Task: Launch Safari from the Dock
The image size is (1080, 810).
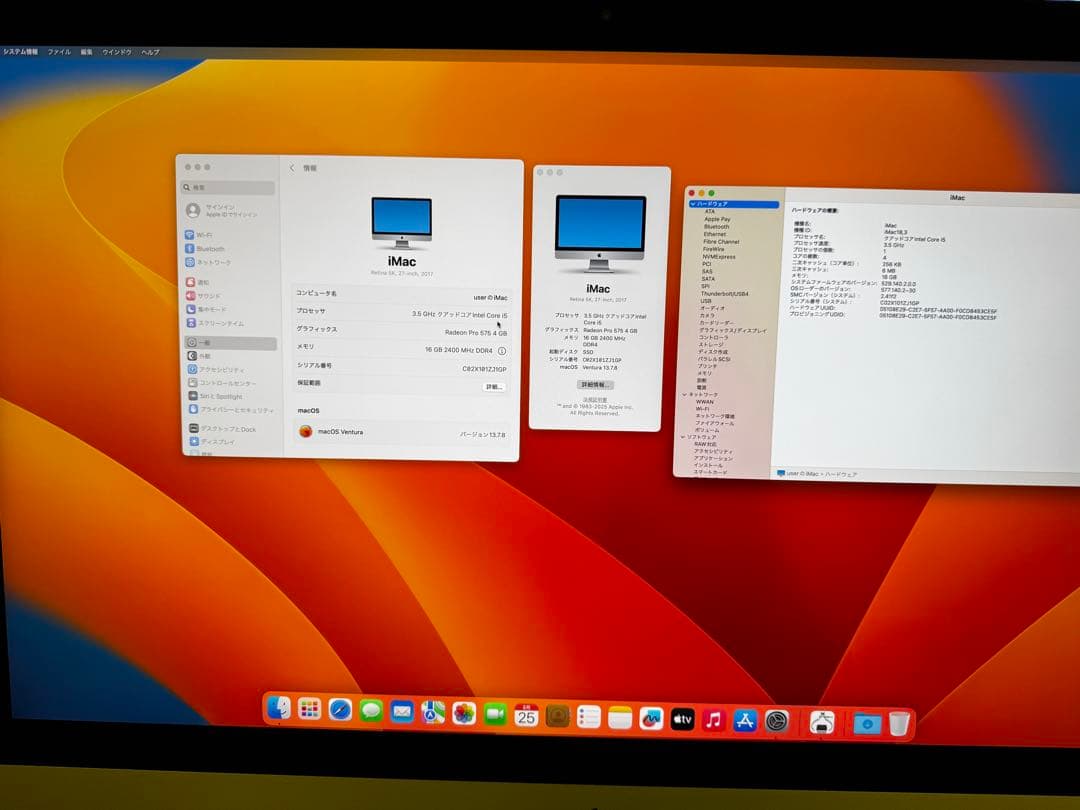Action: pyautogui.click(x=340, y=710)
